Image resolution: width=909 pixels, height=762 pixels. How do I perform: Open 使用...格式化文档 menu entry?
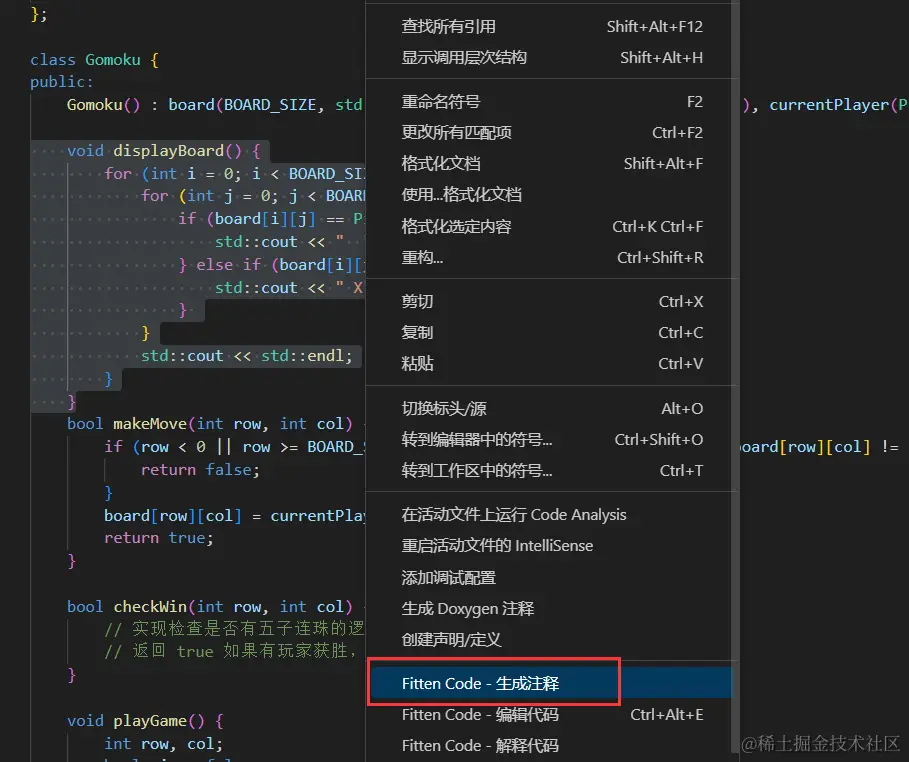click(551, 195)
